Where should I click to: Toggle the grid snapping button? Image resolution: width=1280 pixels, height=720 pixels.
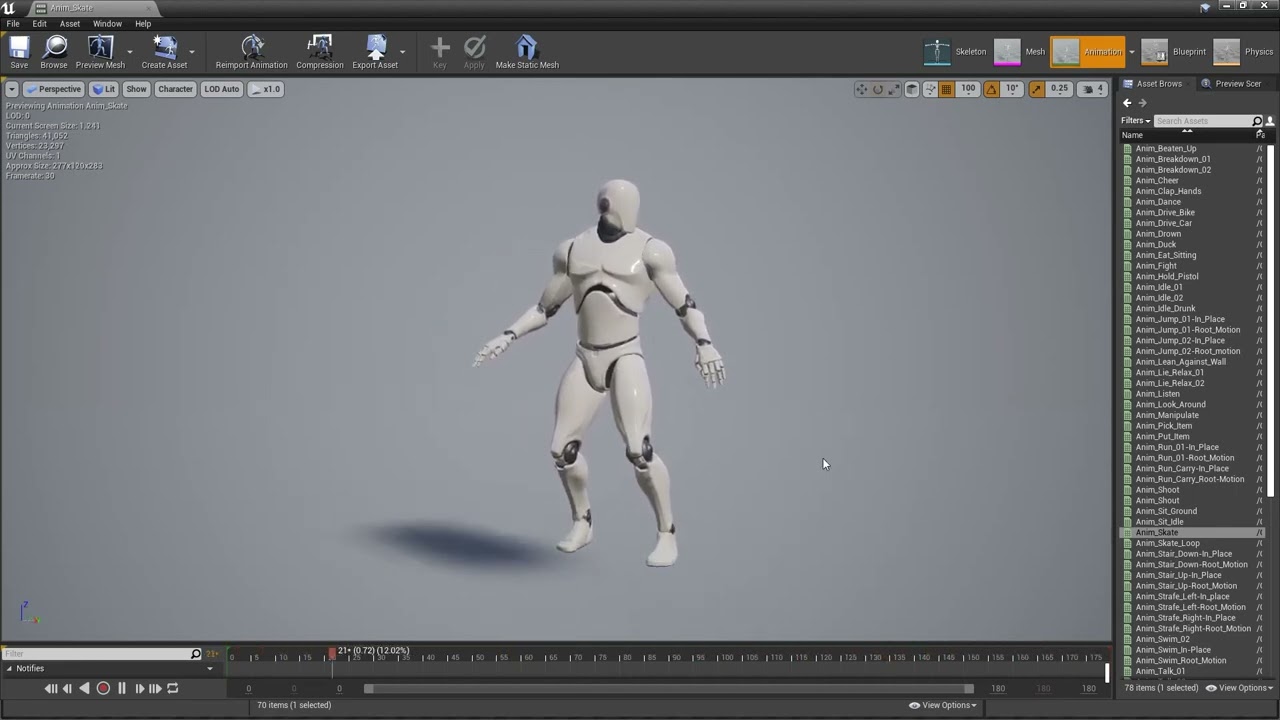coord(946,89)
